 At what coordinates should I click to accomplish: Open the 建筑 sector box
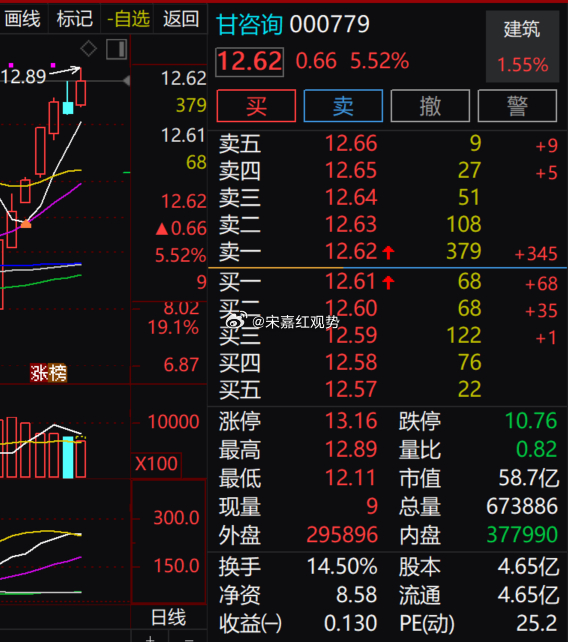(522, 46)
